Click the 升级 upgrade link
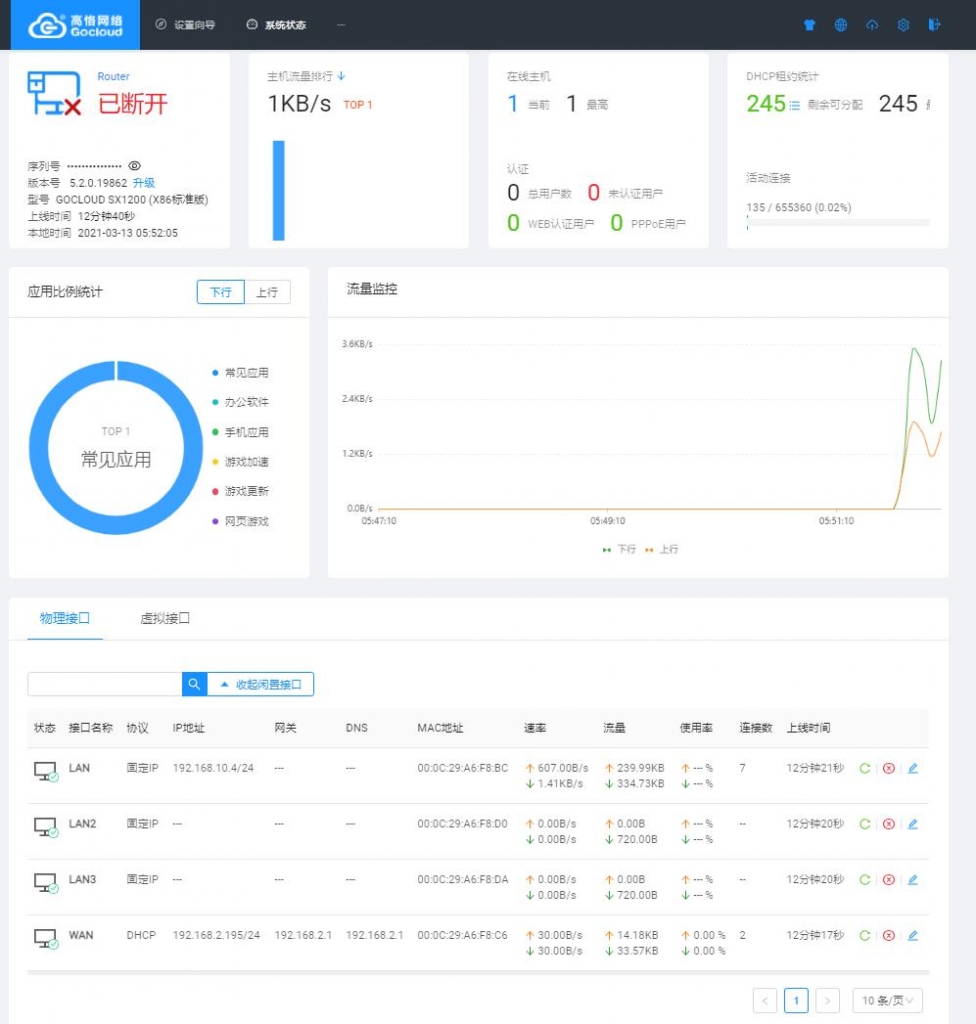This screenshot has height=1024, width=976. point(144,183)
